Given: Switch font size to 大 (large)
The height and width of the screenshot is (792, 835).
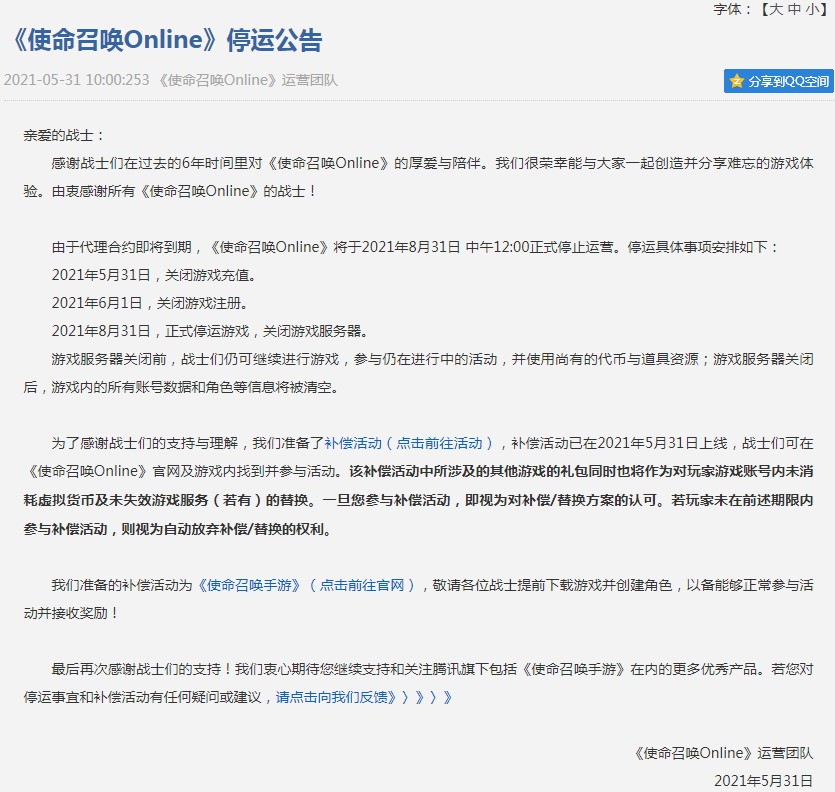Looking at the screenshot, I should [778, 10].
